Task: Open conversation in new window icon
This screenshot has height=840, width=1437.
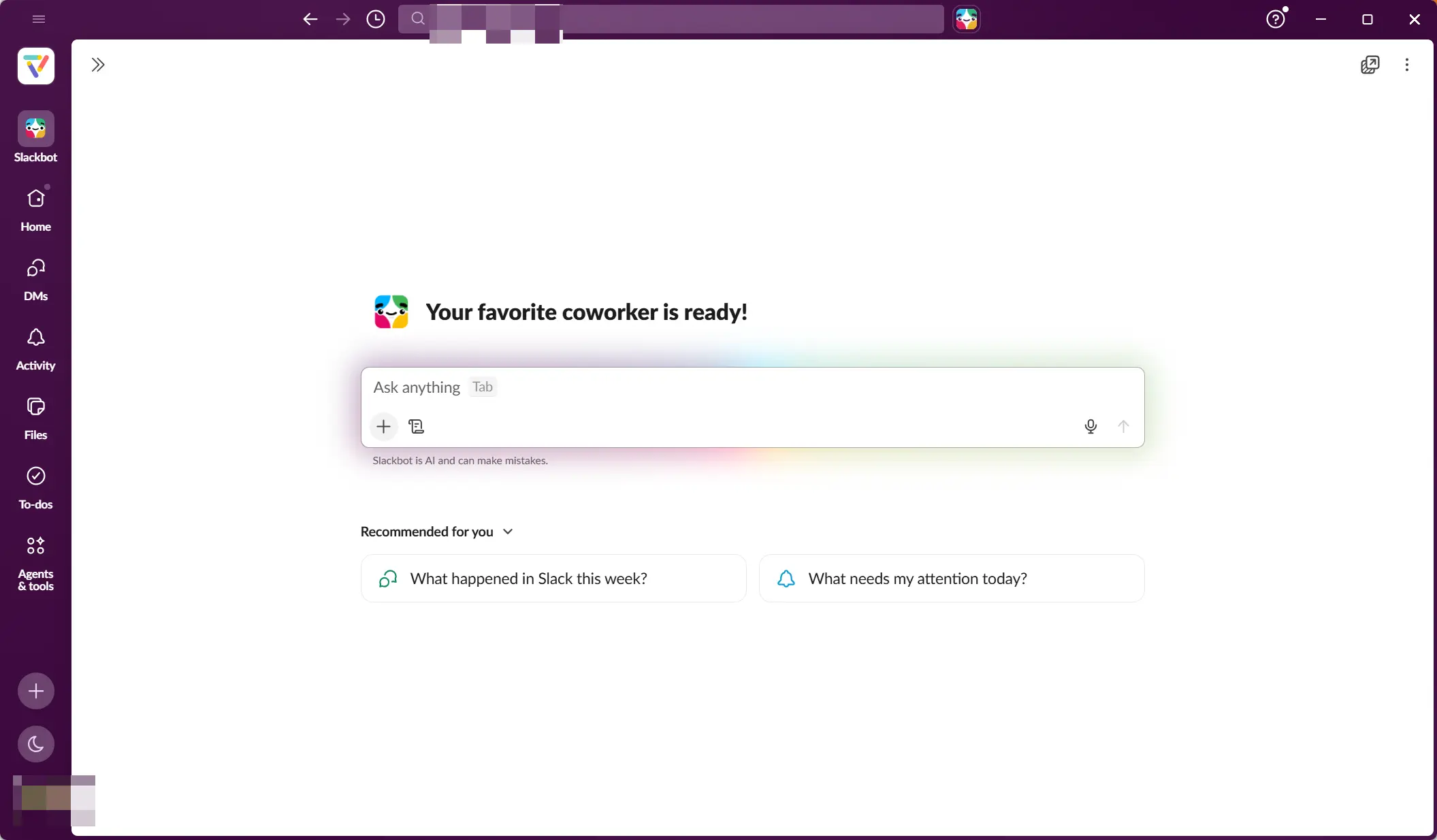Action: pos(1370,65)
